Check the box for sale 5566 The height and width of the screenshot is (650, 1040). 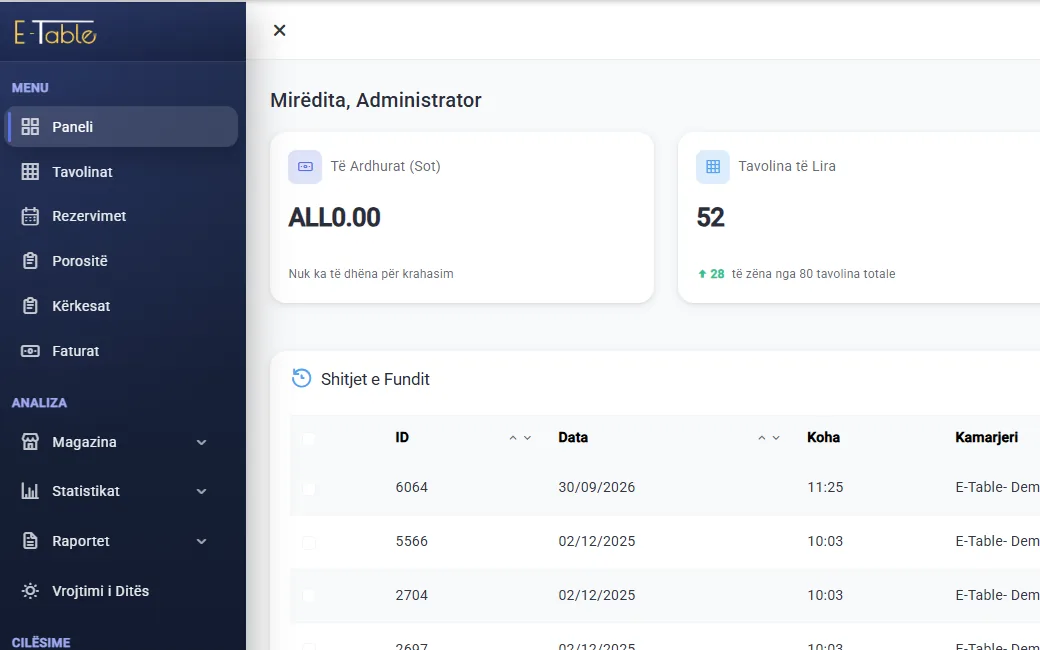308,542
